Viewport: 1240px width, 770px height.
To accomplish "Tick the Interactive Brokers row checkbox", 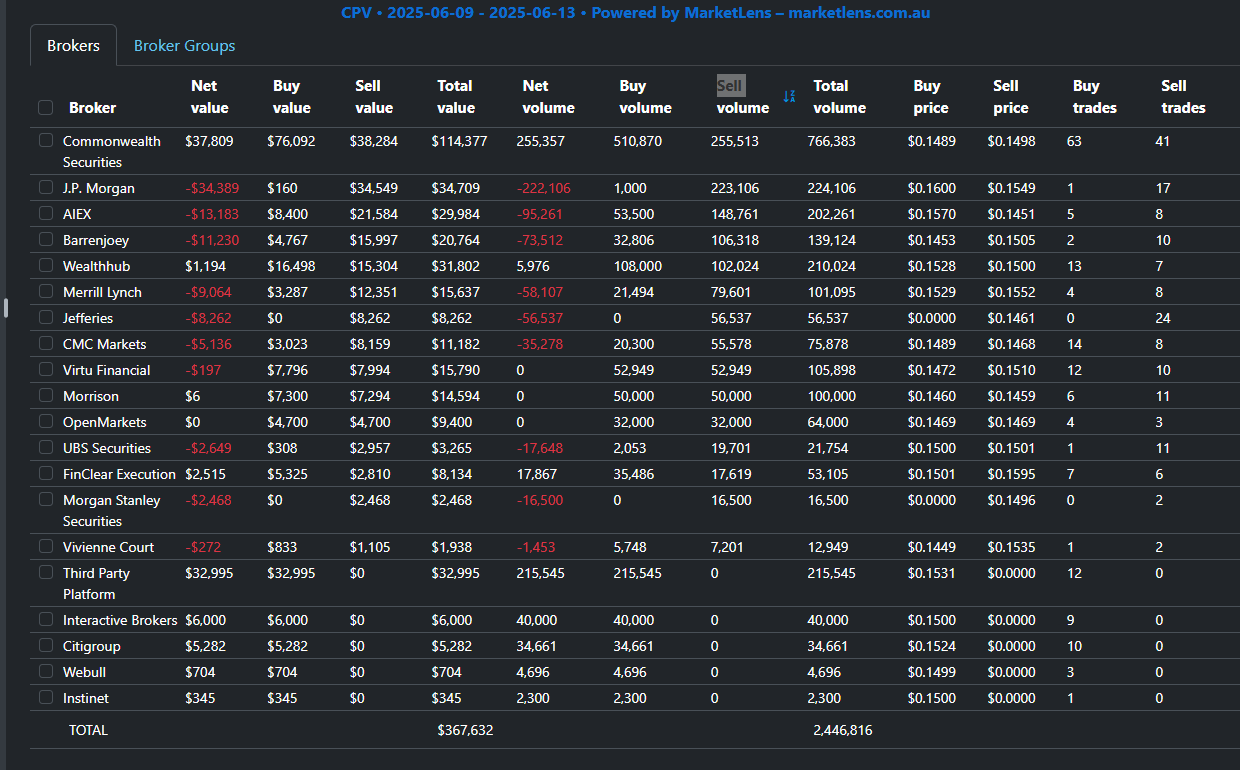I will tap(45, 619).
